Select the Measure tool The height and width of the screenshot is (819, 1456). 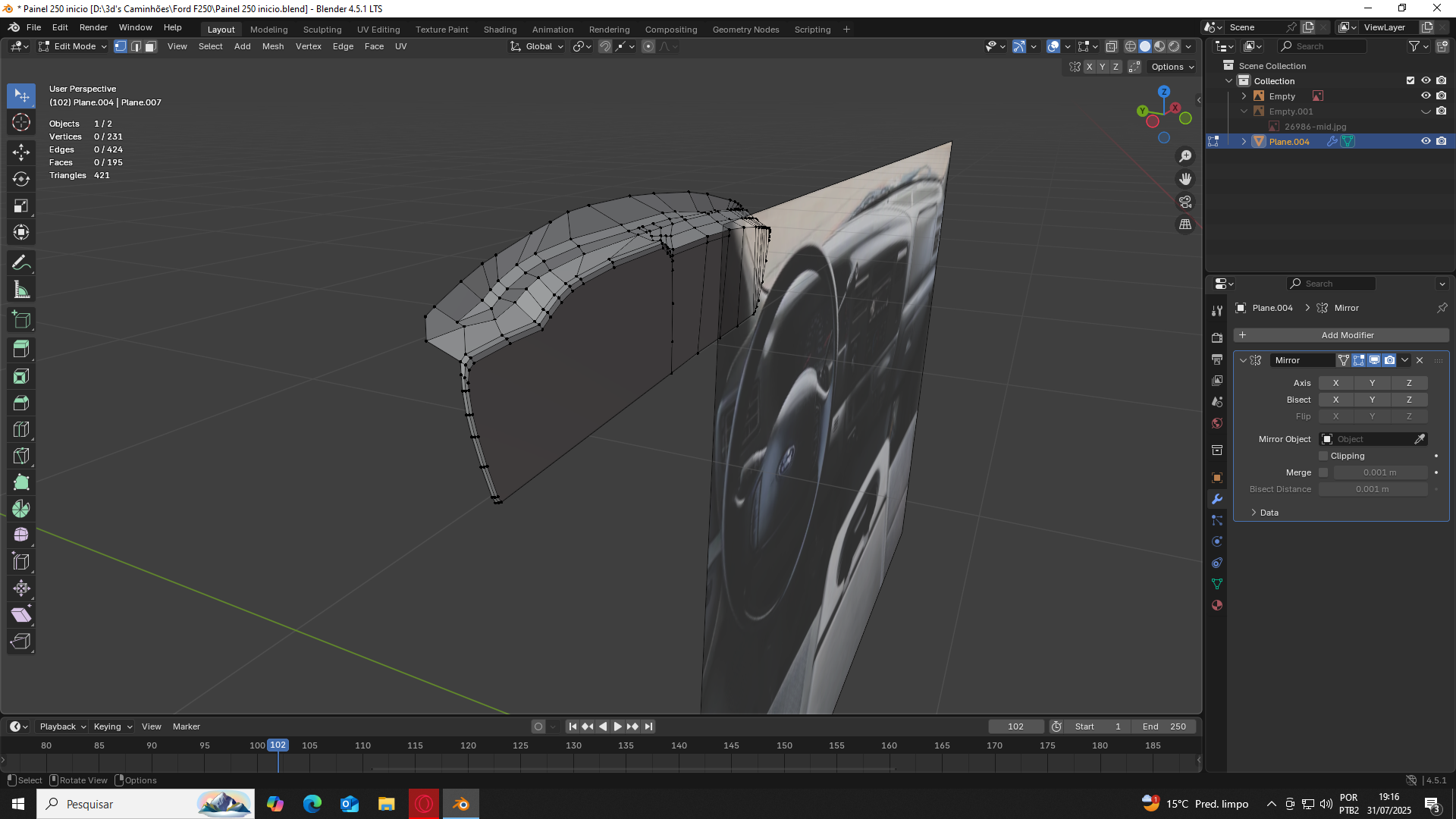[x=21, y=290]
